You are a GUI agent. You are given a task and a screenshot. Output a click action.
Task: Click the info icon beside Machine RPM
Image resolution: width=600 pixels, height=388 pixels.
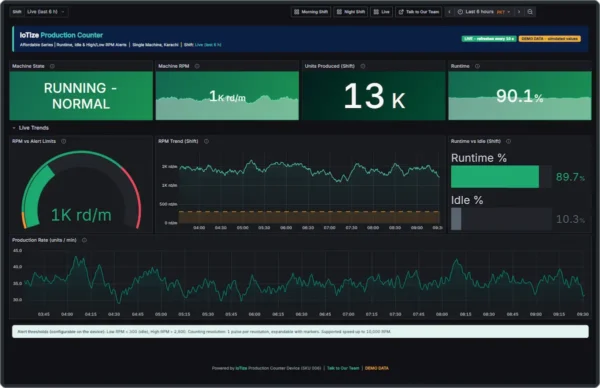tap(197, 66)
